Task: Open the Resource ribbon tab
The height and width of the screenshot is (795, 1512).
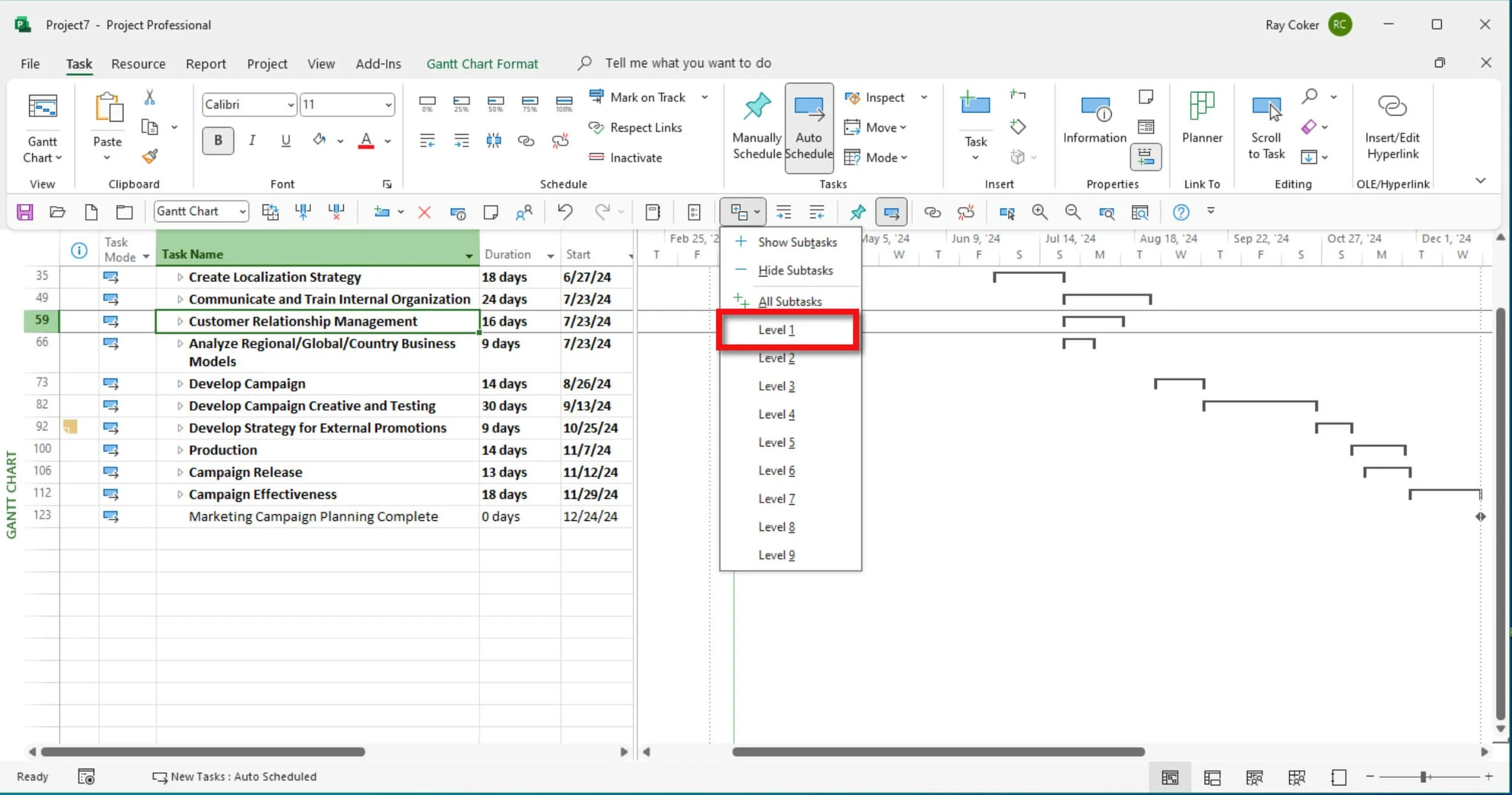Action: coord(138,64)
